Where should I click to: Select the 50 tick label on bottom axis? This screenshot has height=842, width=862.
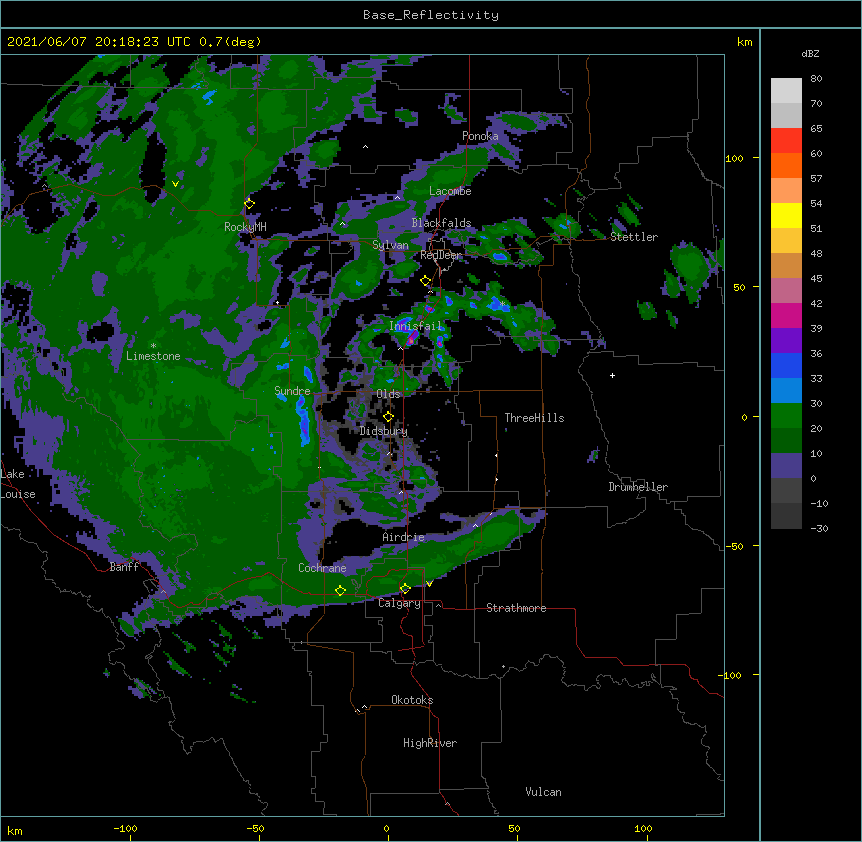514,828
